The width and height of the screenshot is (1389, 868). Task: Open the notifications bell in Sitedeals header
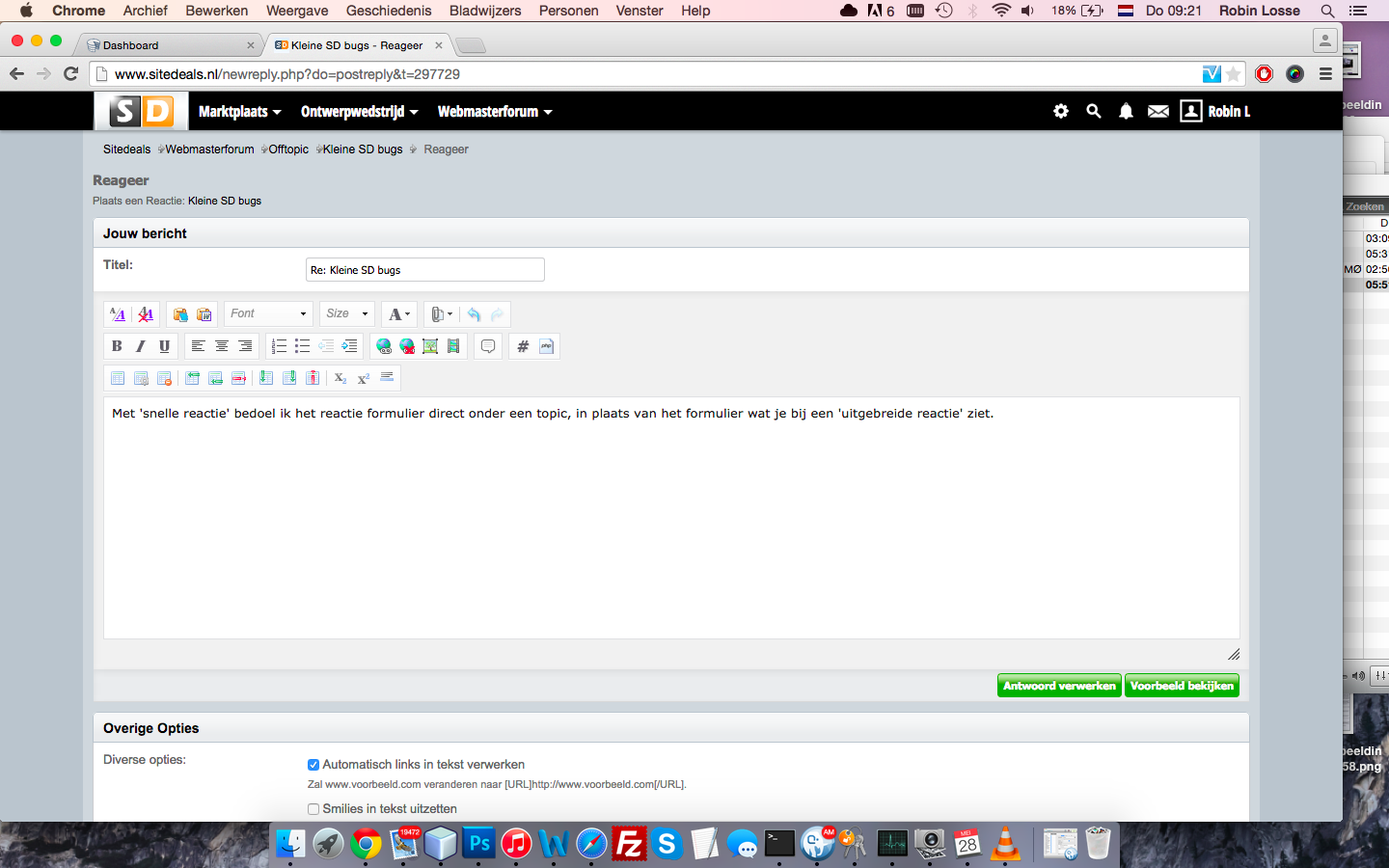[1126, 111]
